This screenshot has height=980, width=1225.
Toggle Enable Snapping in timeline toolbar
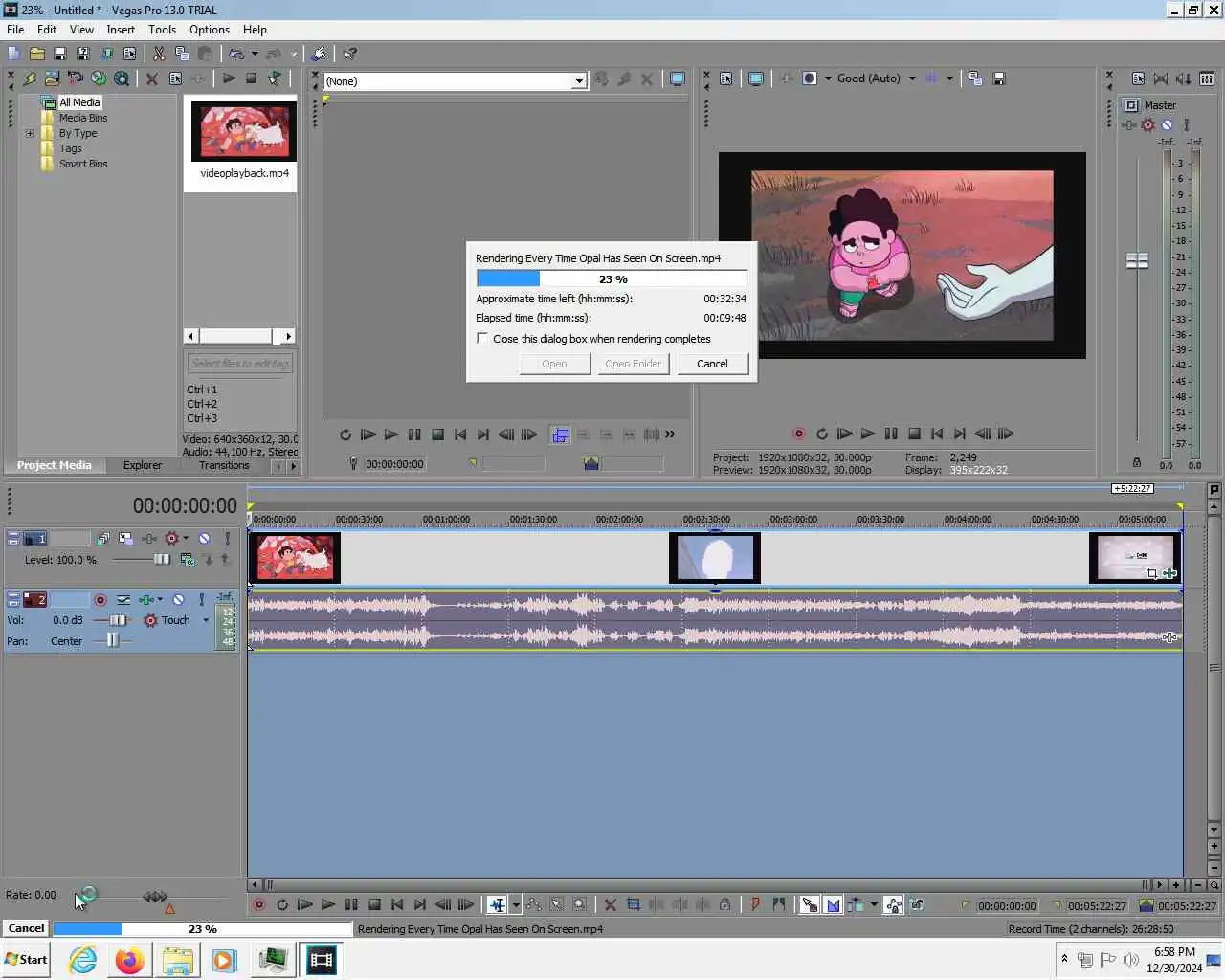[810, 904]
